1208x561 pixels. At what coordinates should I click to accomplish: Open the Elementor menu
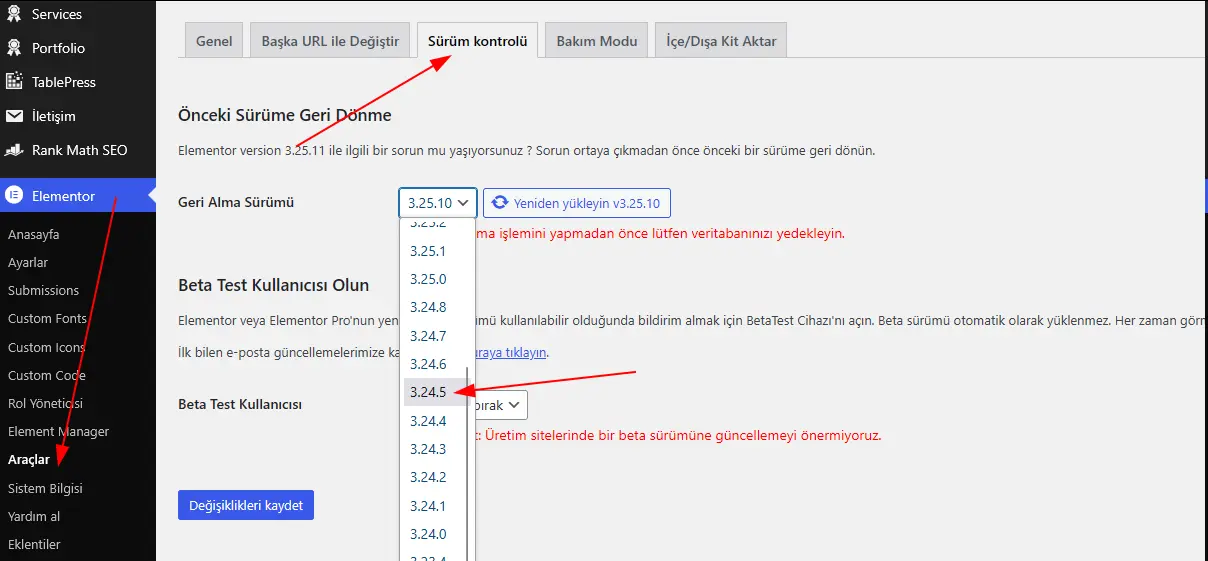(x=78, y=196)
